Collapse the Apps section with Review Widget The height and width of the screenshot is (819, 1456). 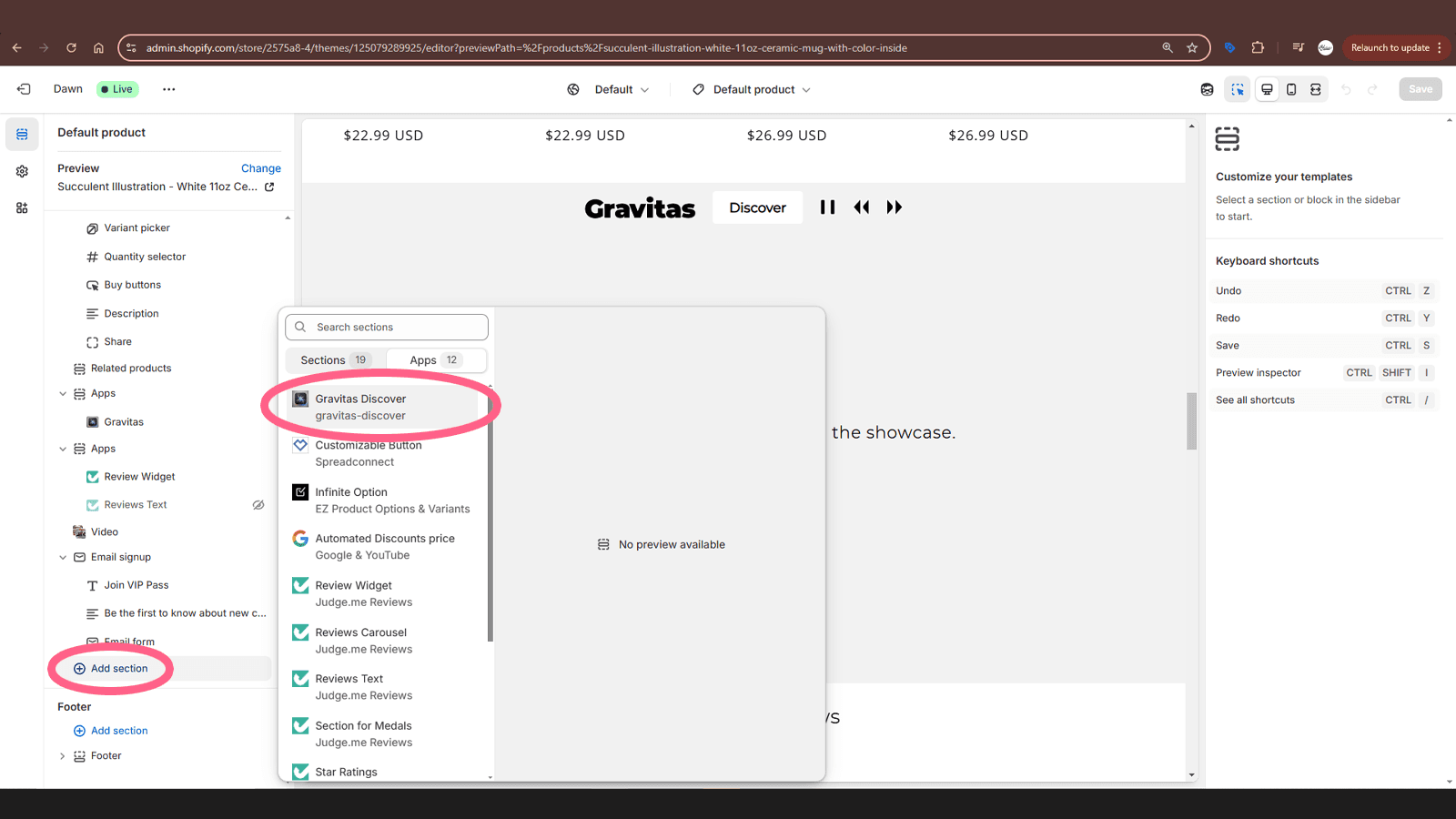(63, 449)
